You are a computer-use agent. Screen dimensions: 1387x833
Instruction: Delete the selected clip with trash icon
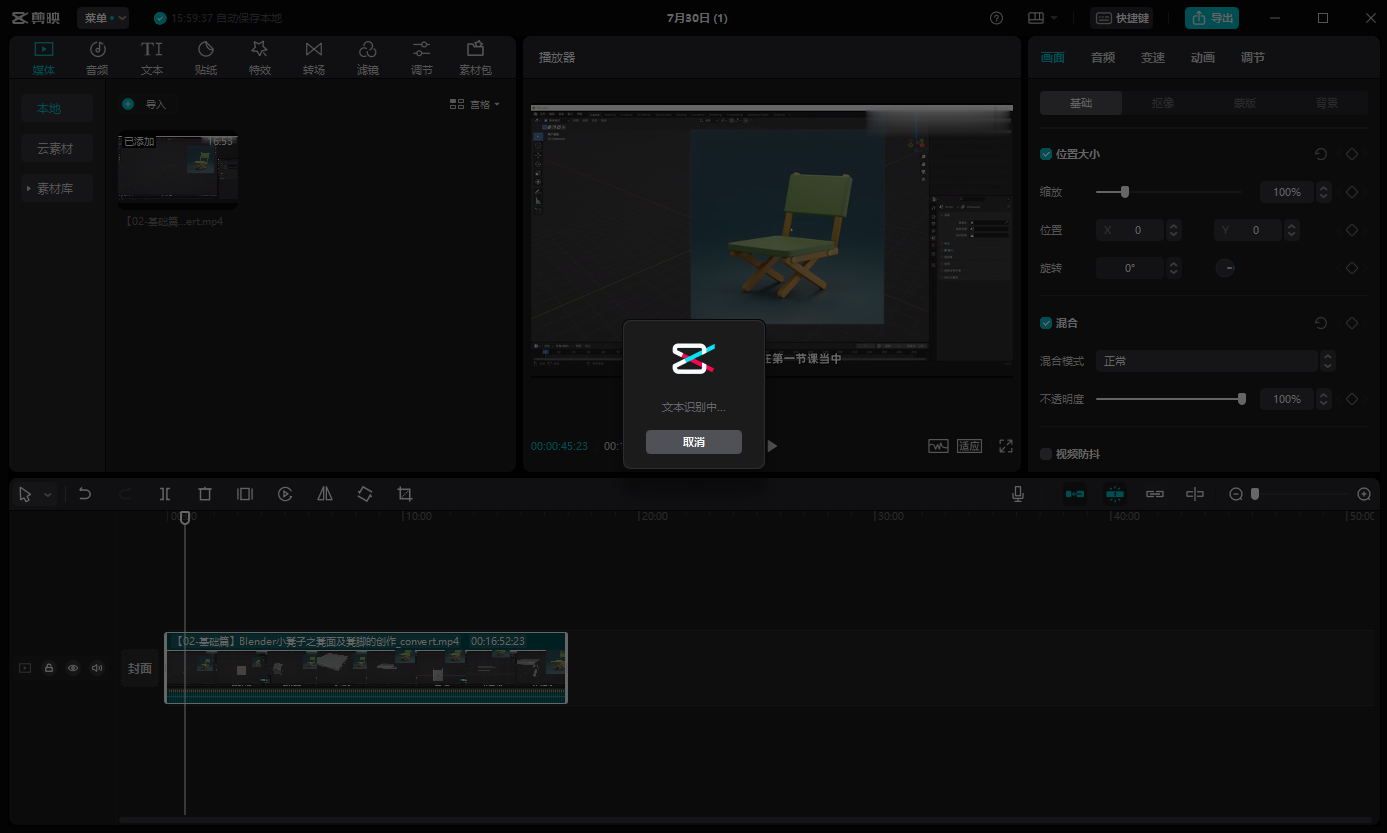(205, 494)
